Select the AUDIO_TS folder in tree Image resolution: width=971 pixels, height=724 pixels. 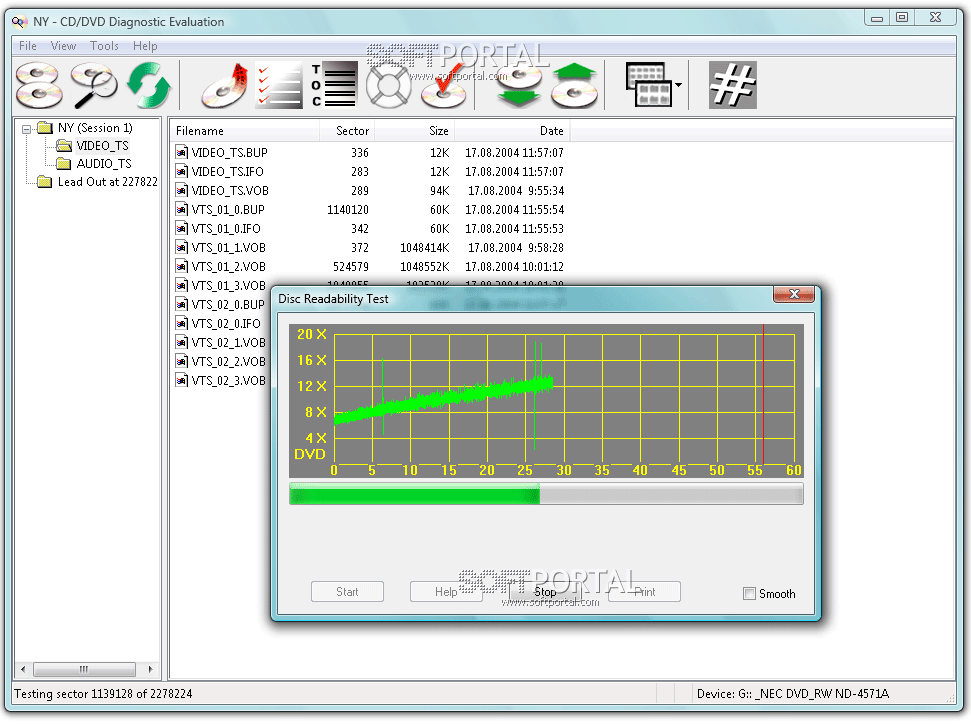click(103, 164)
